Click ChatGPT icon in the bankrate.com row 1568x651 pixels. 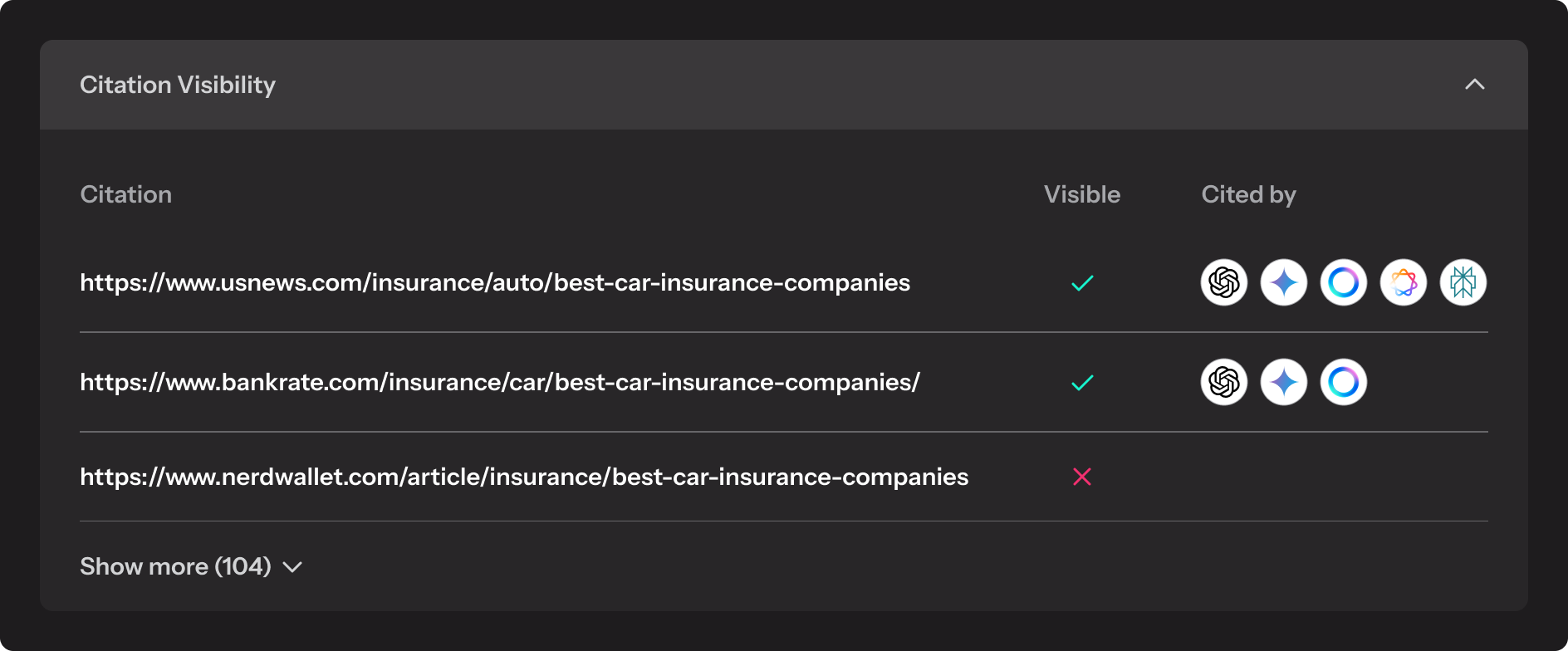[x=1224, y=382]
